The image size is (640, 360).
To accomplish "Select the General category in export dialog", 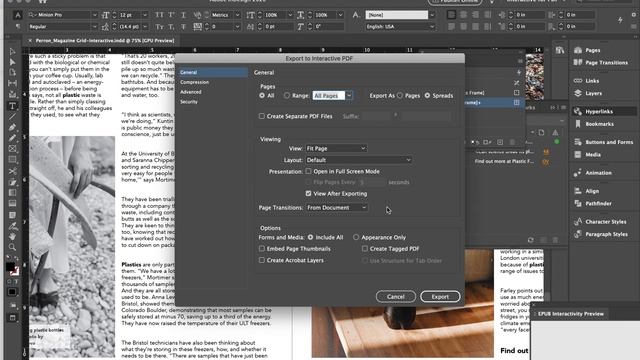I will [x=213, y=72].
